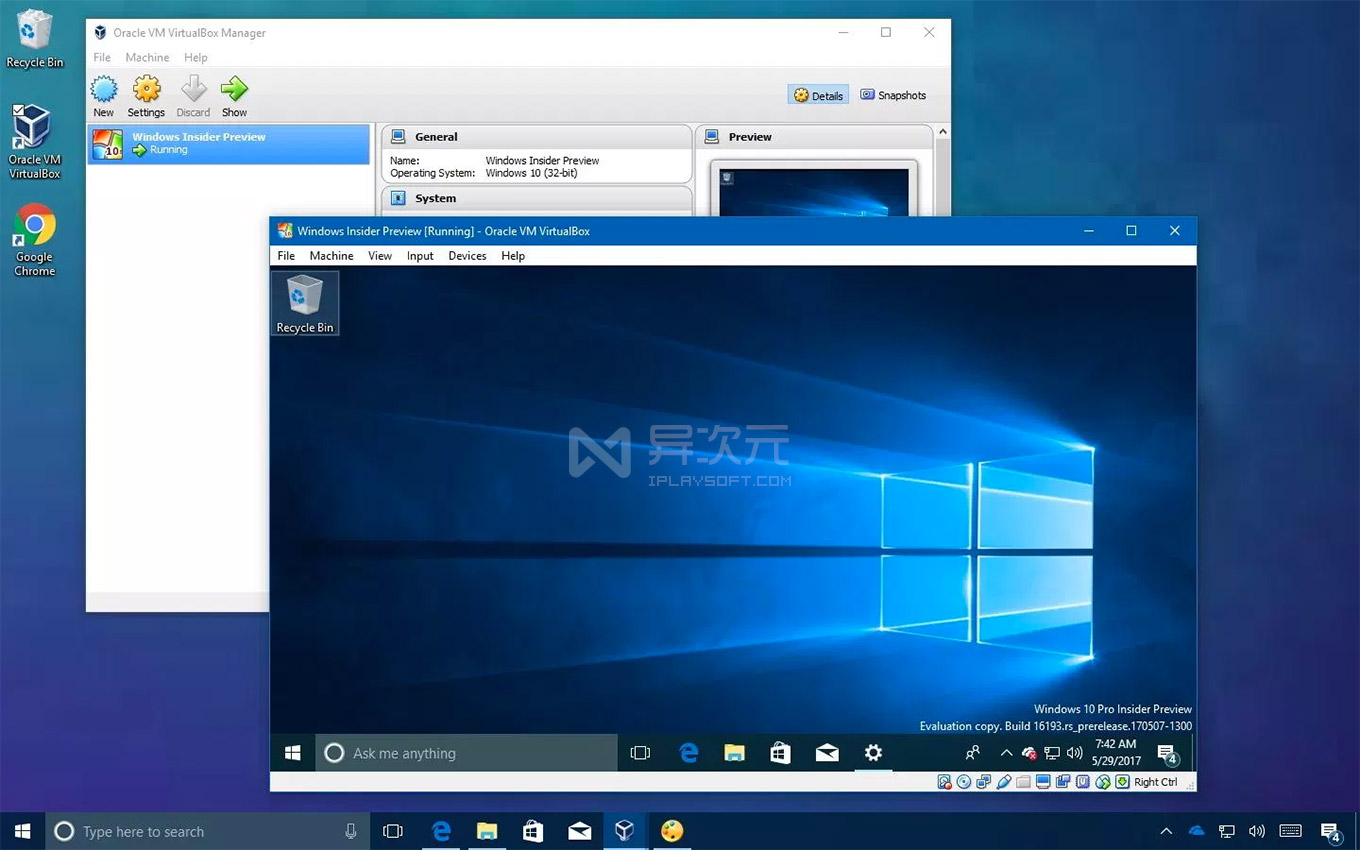Switch to the Snapshots view

tap(893, 95)
